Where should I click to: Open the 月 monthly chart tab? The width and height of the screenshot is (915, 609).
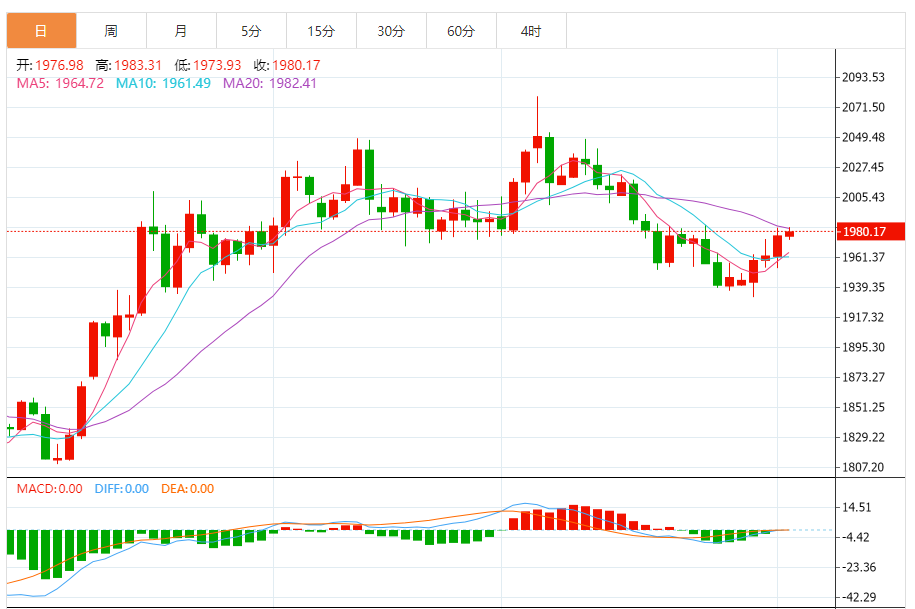(181, 31)
